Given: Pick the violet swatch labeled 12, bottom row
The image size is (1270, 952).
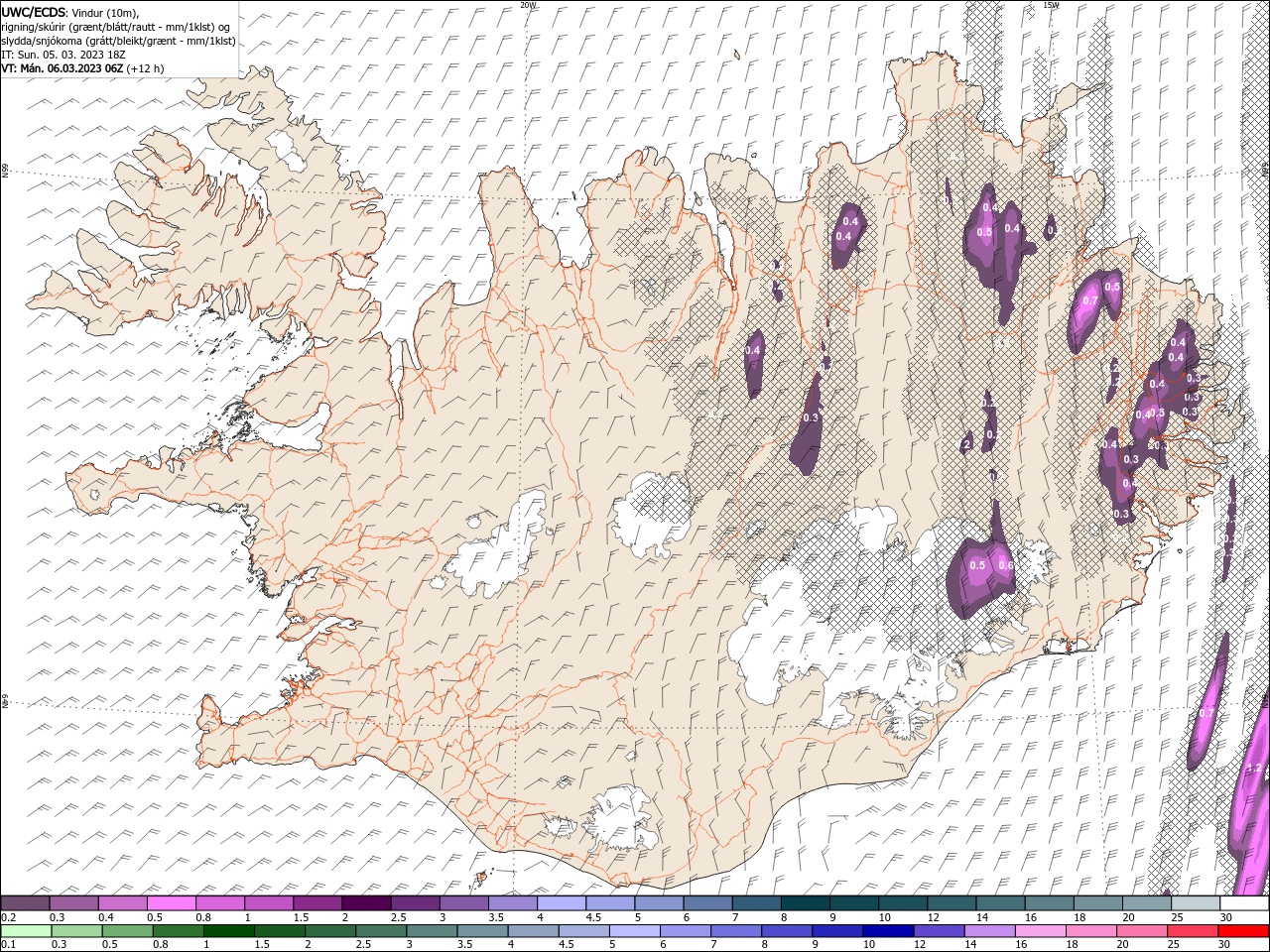Looking at the screenshot, I should [x=939, y=931].
